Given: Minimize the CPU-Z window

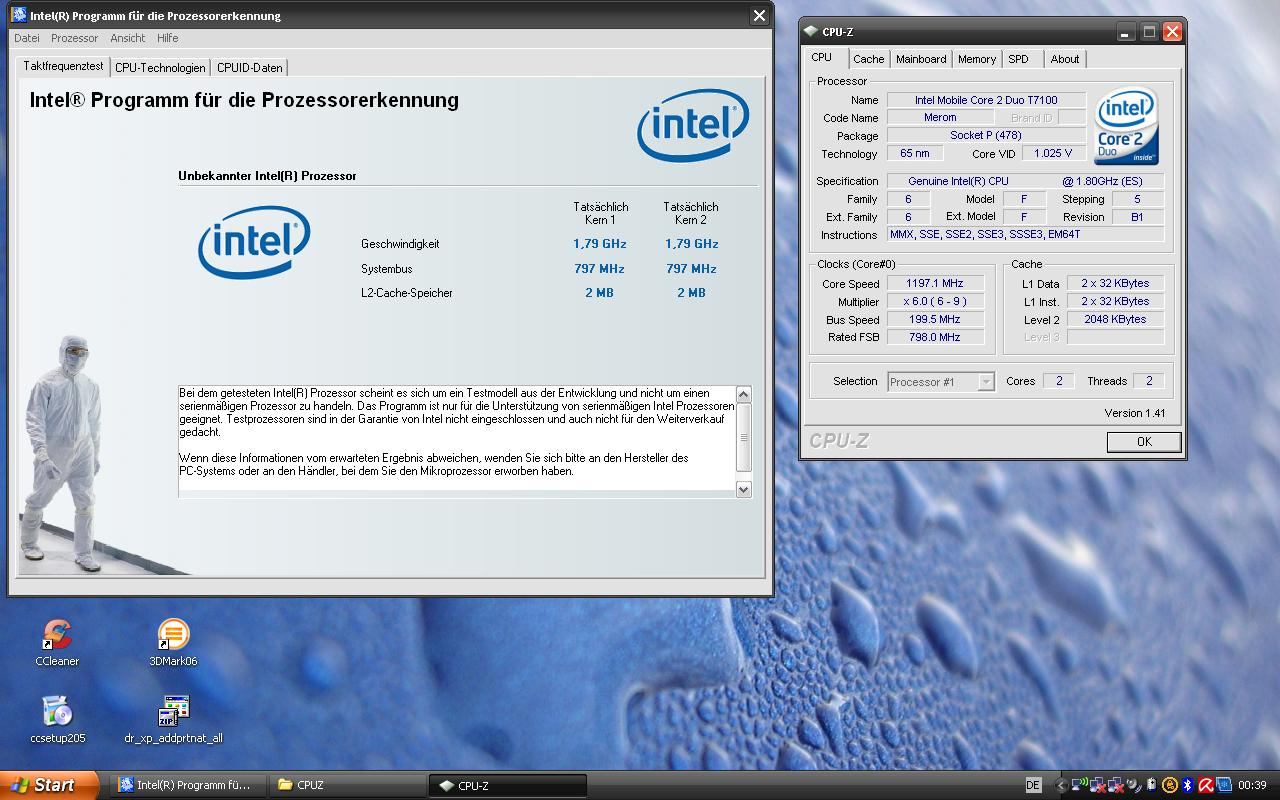Looking at the screenshot, I should pos(1125,32).
